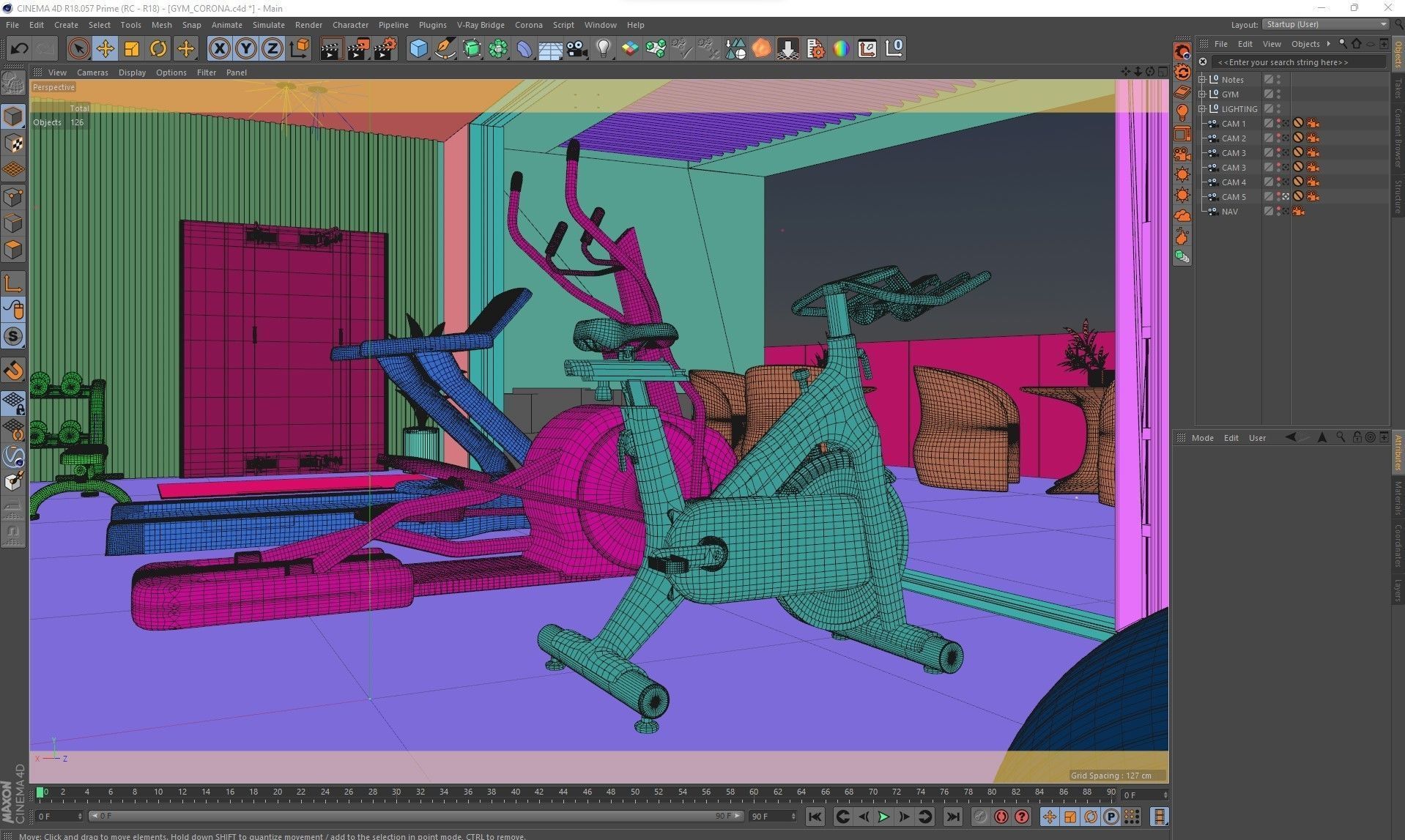1405x840 pixels.
Task: Click the camera tag on NAV object
Action: [x=1298, y=212]
